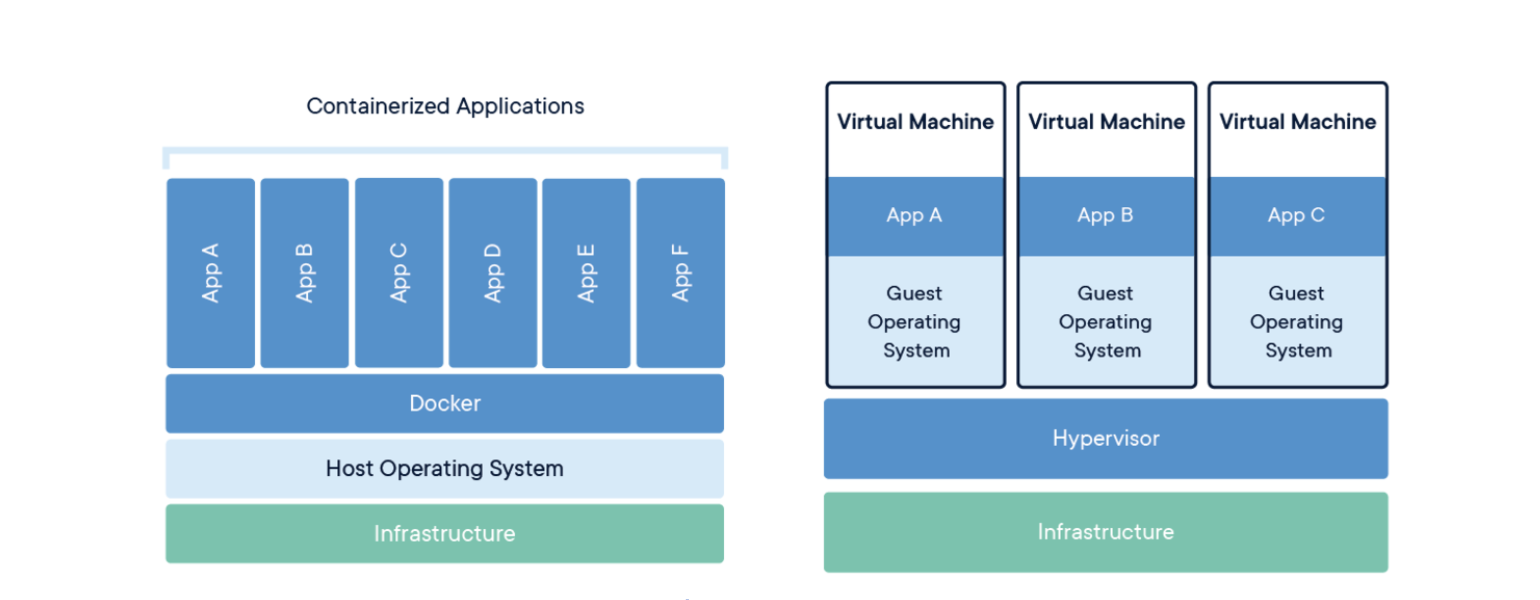Viewport: 1540px width, 600px height.
Task: Click the Virtual Machine heading above App C
Action: coord(1298,122)
